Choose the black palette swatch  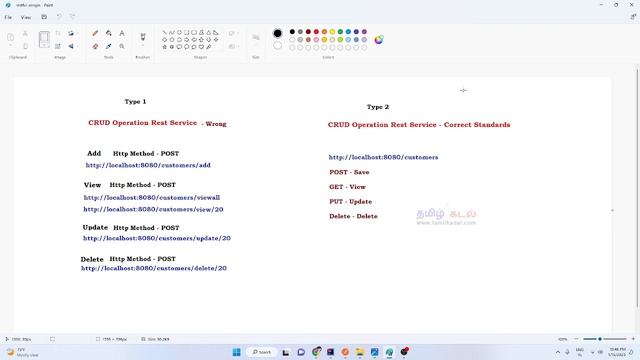[x=292, y=32]
